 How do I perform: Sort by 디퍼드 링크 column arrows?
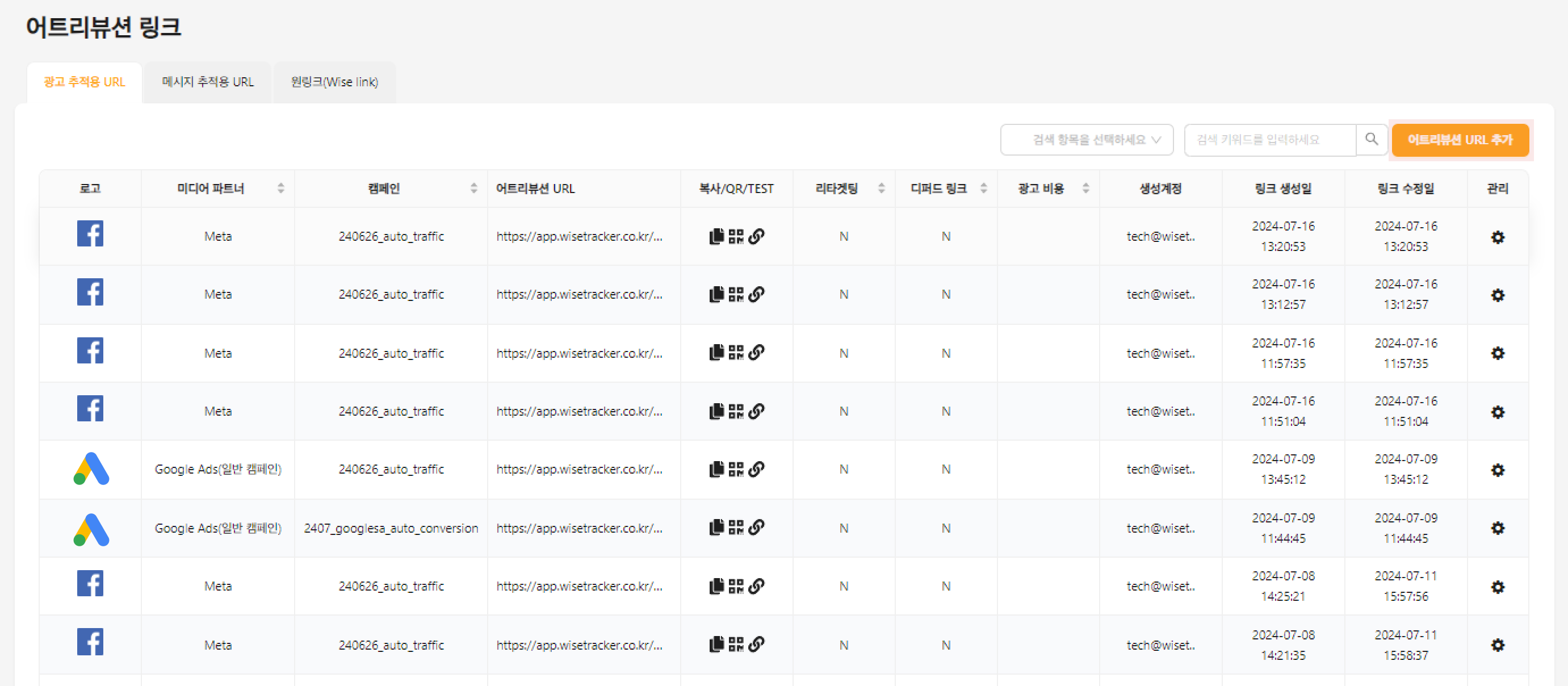(x=983, y=188)
